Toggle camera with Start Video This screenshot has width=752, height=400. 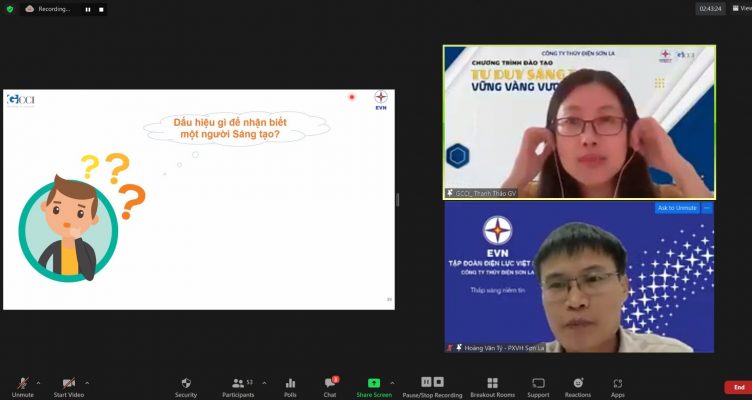pos(68,385)
